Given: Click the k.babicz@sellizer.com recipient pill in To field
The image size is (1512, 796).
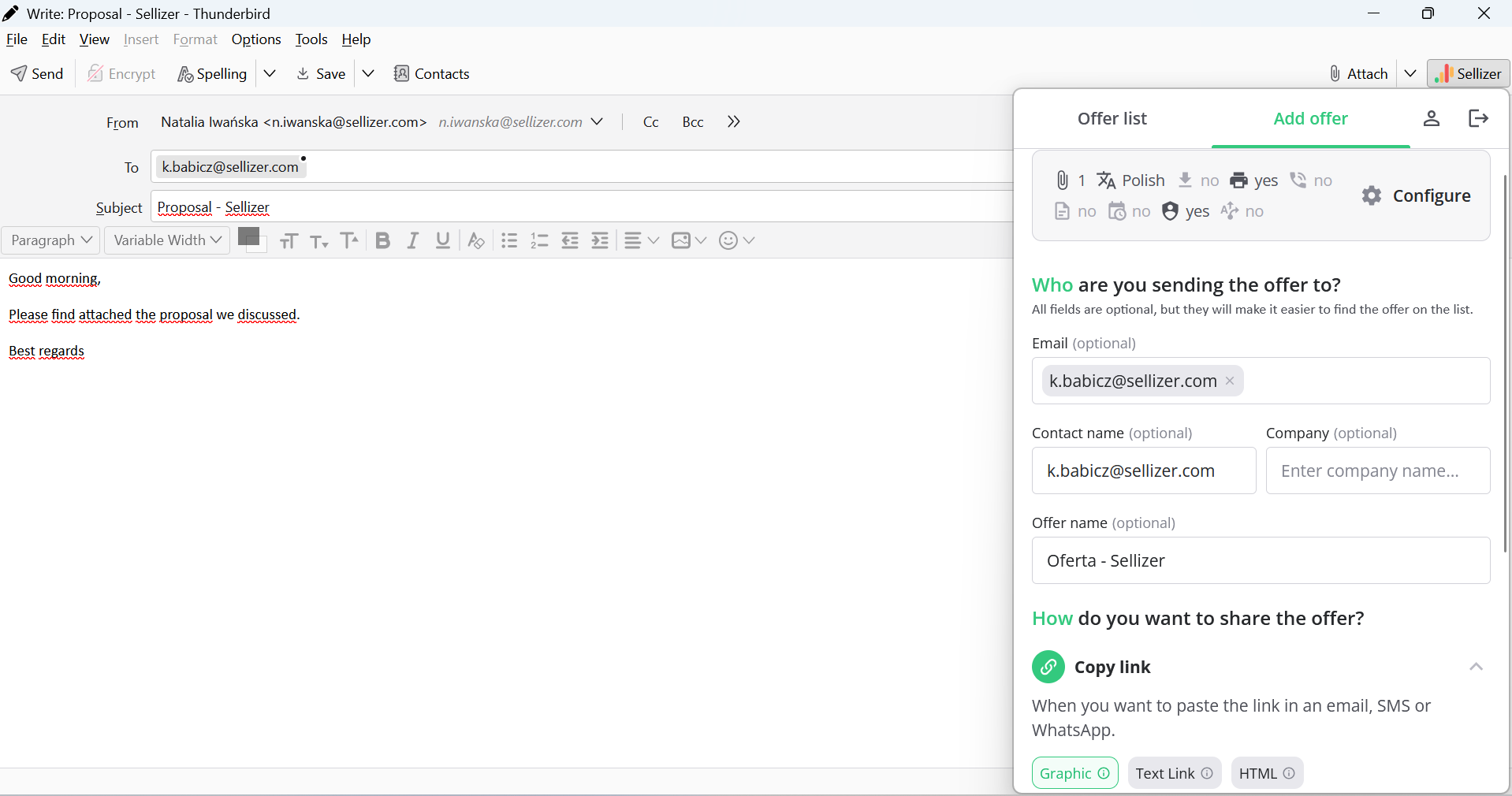Looking at the screenshot, I should pos(230,167).
